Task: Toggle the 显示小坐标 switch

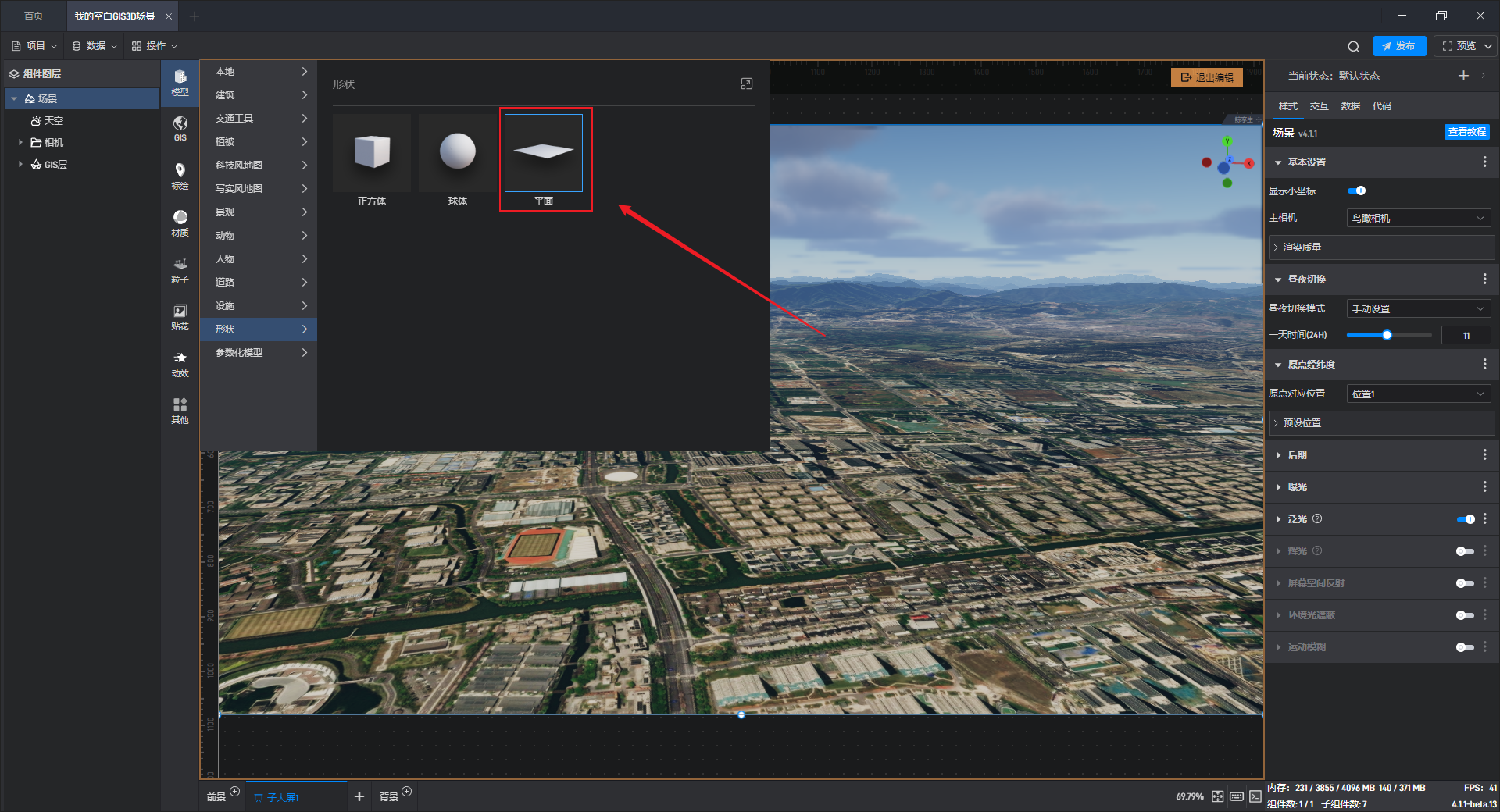Action: [1357, 191]
